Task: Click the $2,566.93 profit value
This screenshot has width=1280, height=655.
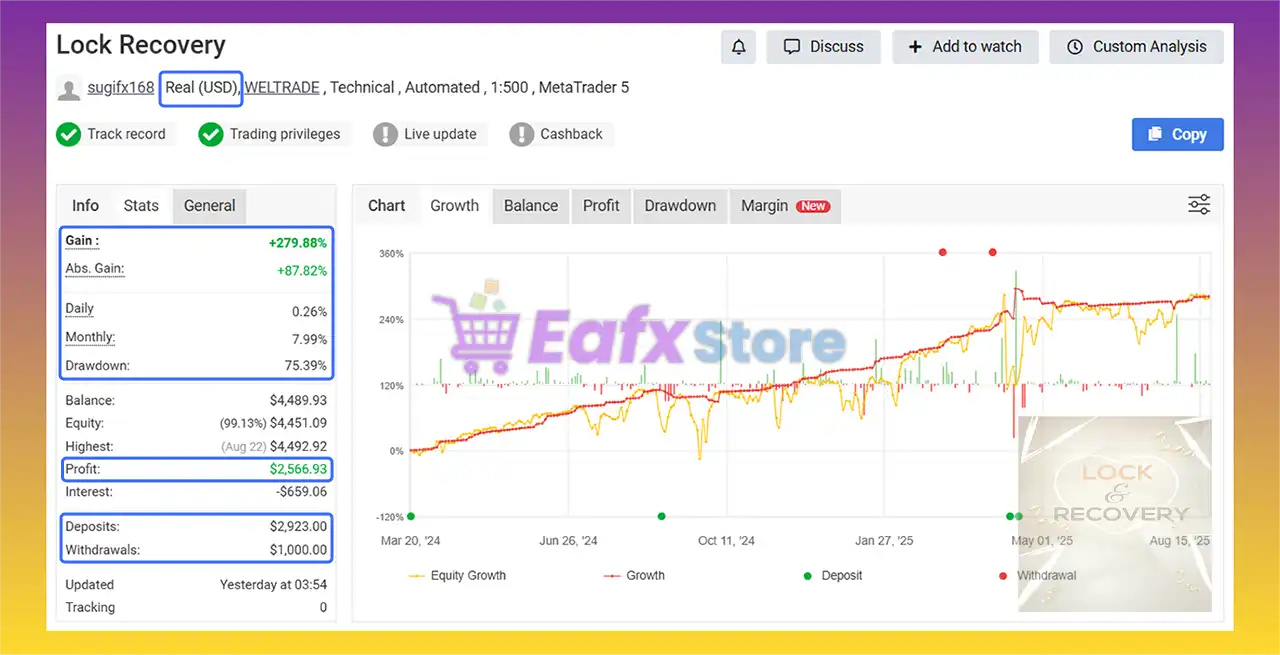Action: 298,469
